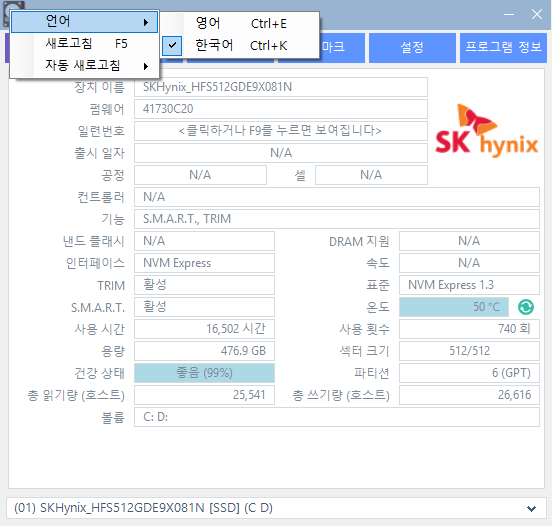Minimize the window

pos(509,14)
